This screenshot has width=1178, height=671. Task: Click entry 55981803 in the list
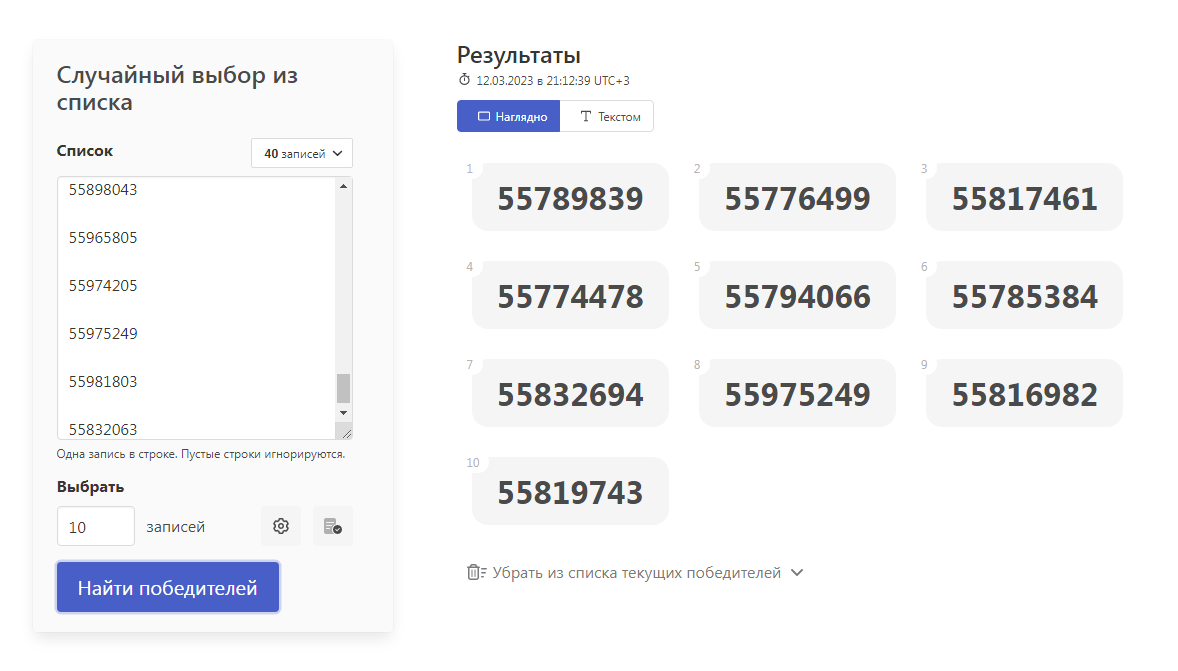coord(103,382)
